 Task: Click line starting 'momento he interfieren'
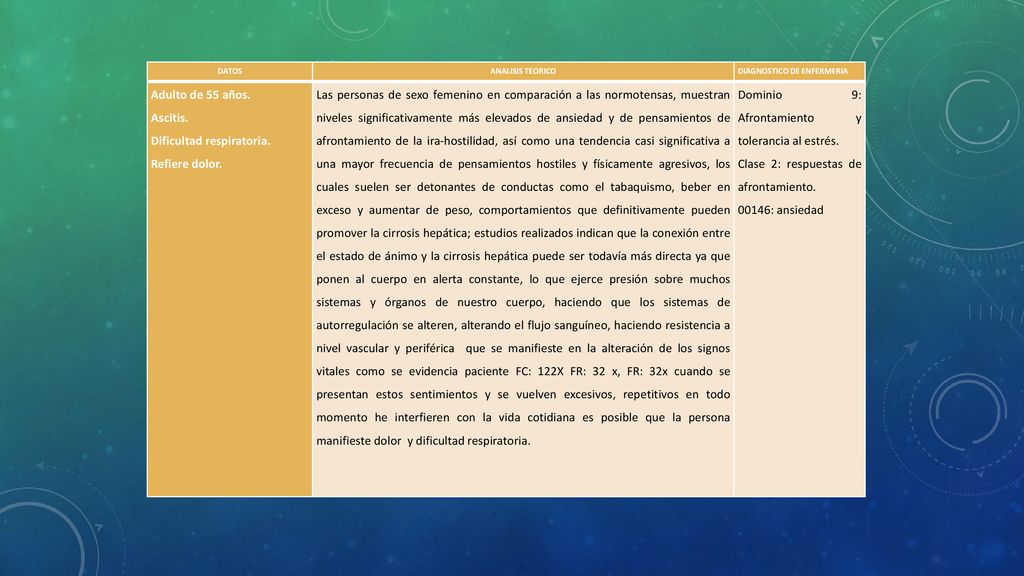523,417
